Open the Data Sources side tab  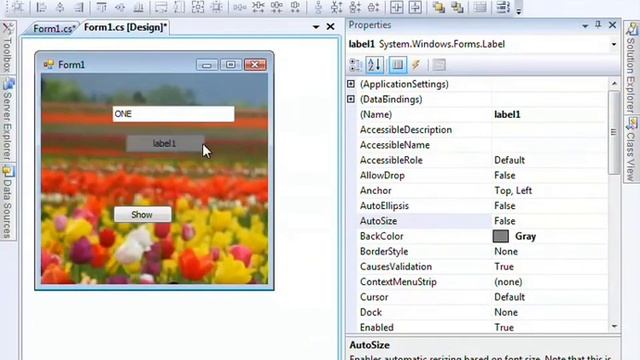coord(8,202)
